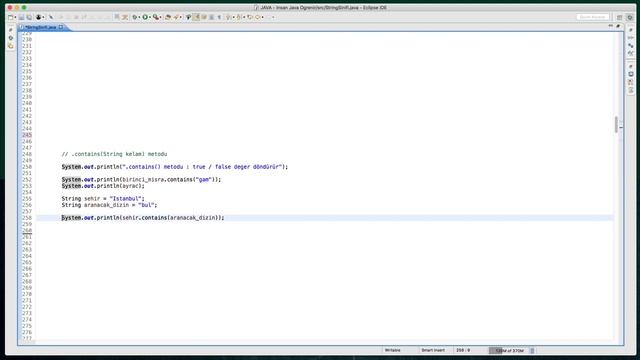The height and width of the screenshot is (360, 640).
Task: Click the second Restore icon in right trim
Action: coord(631,66)
